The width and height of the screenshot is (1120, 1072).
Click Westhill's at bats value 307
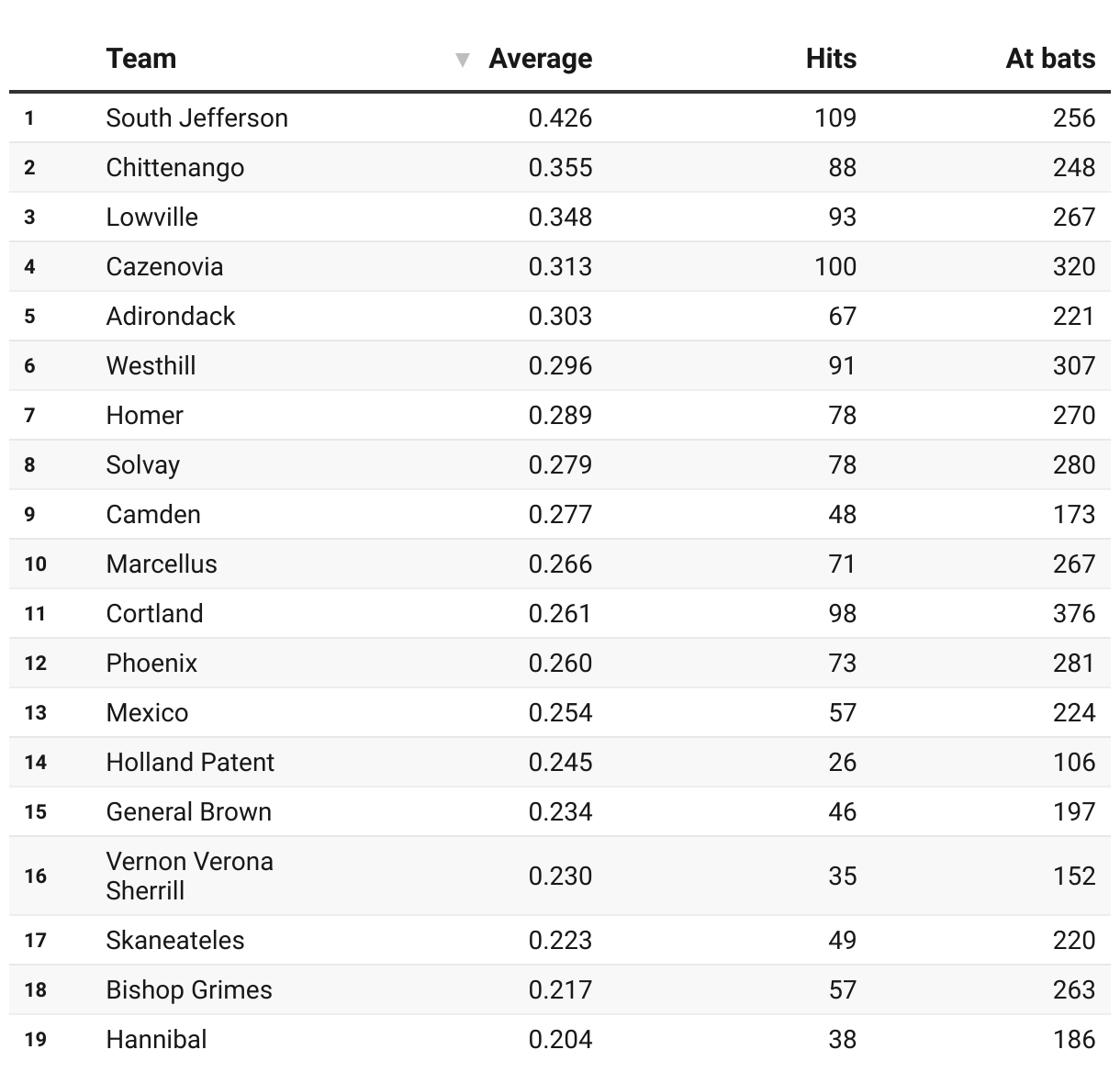coord(1074,366)
